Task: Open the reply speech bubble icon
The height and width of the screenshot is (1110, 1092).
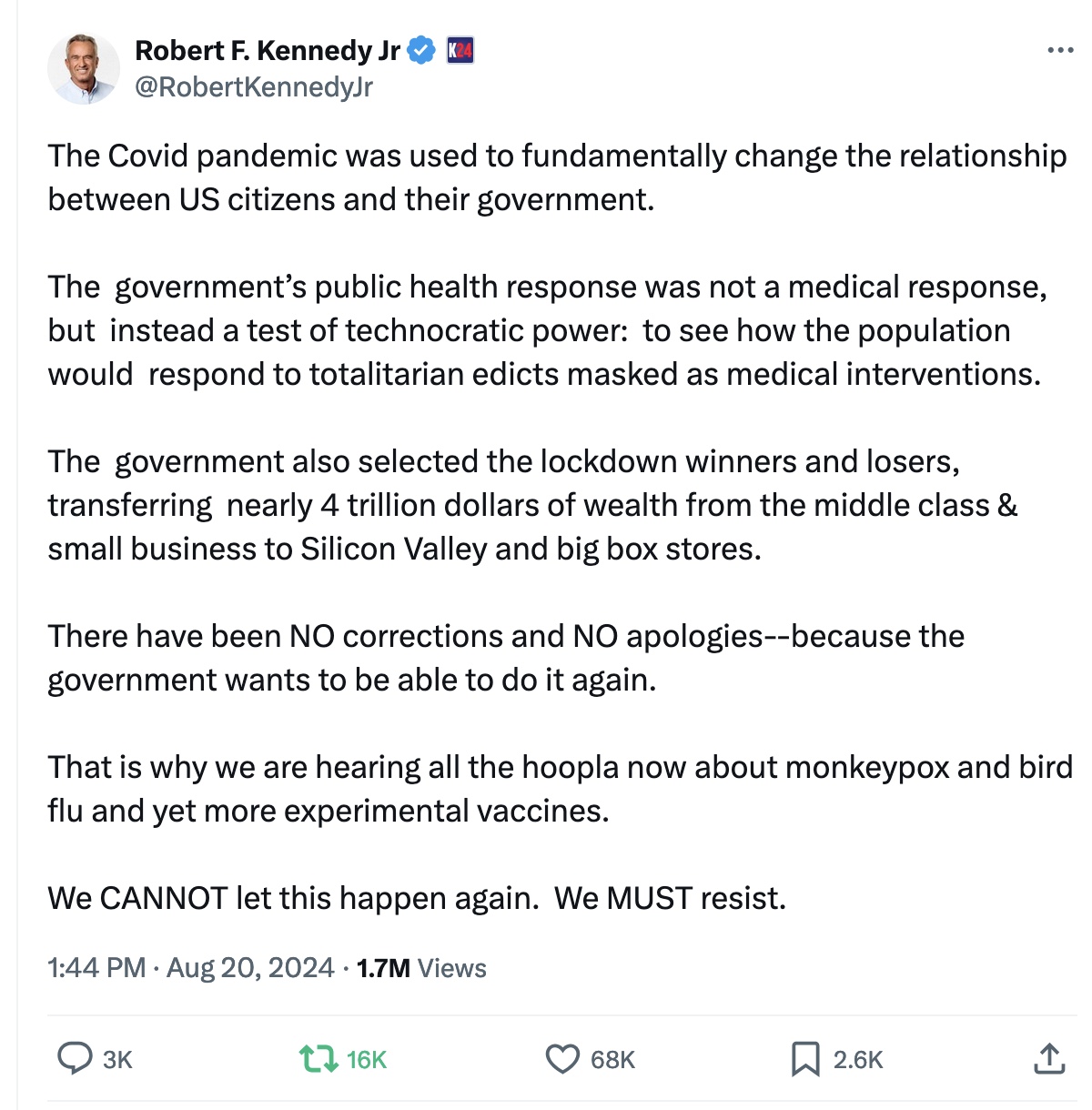Action: coord(75,1058)
